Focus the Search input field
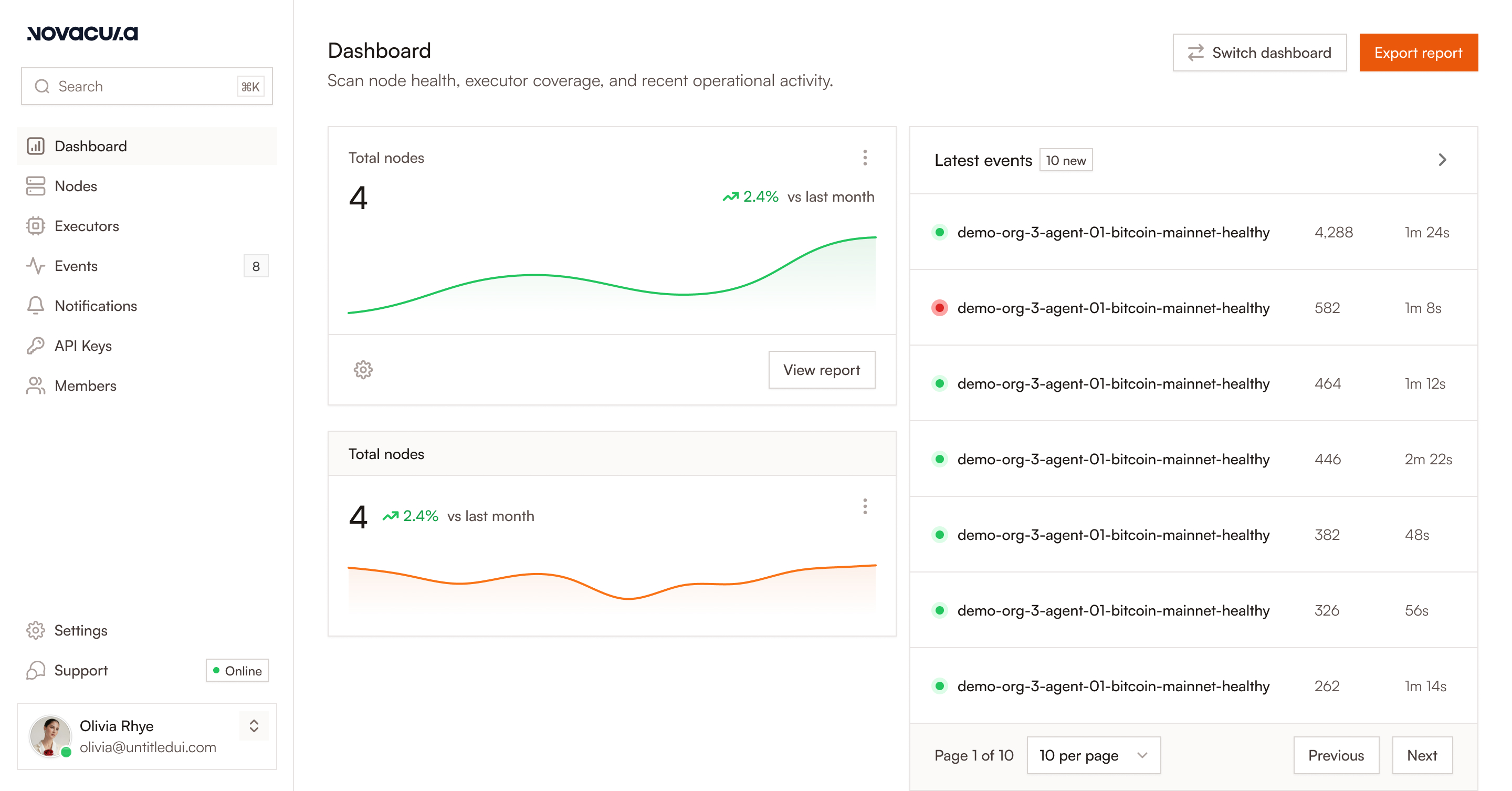 [147, 86]
